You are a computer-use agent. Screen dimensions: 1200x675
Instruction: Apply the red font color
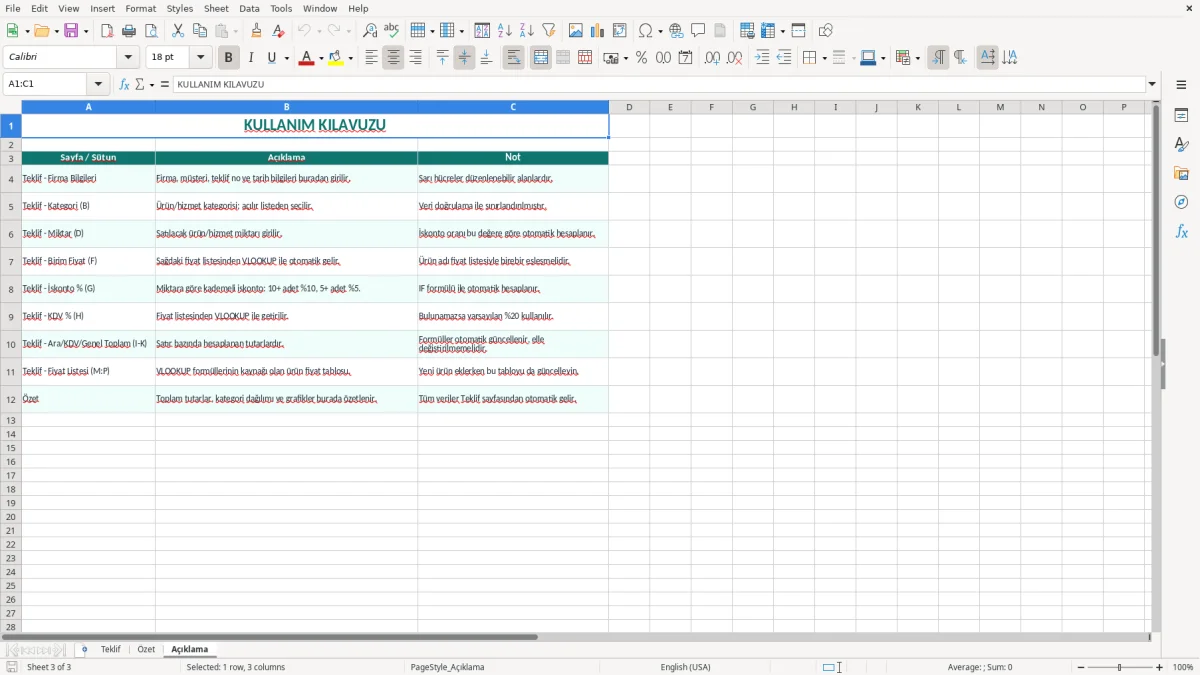point(306,58)
